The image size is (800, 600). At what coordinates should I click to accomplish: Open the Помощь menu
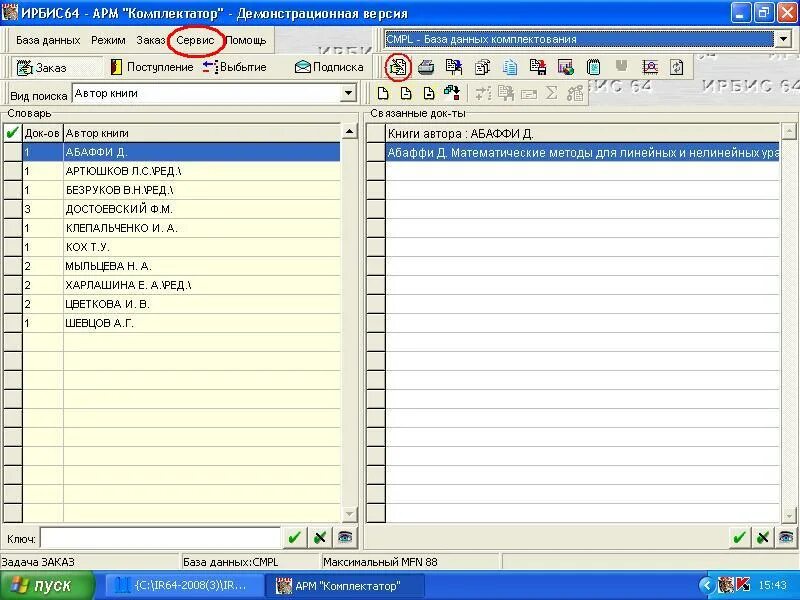(x=245, y=40)
